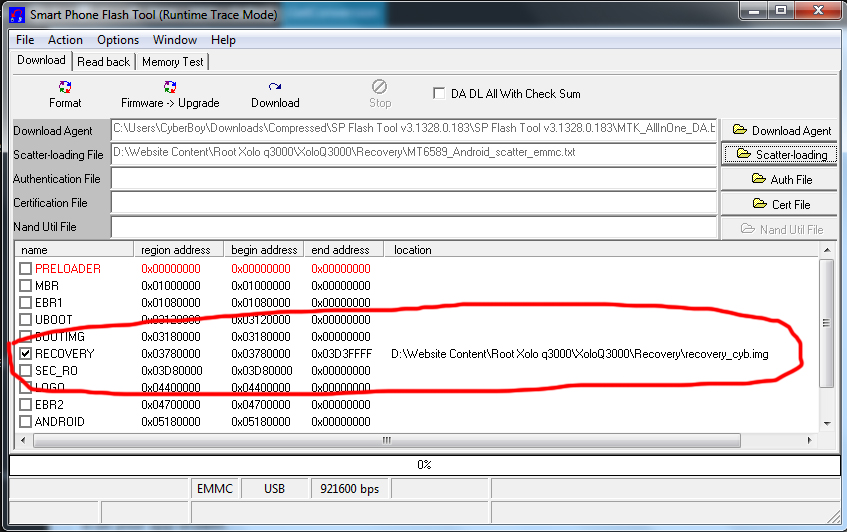Click the begin address column header
Viewport: 847px width, 532px height.
[264, 250]
